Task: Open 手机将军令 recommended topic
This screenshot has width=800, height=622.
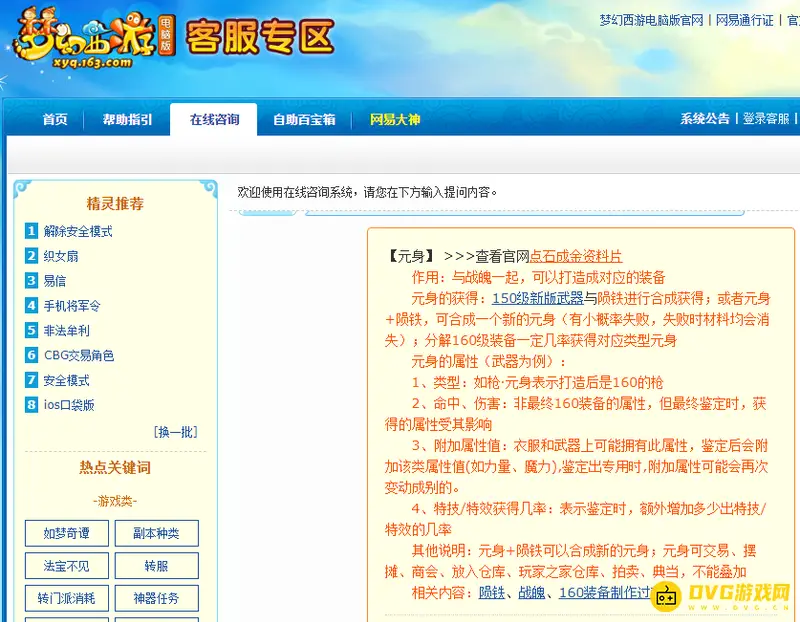Action: tap(72, 306)
